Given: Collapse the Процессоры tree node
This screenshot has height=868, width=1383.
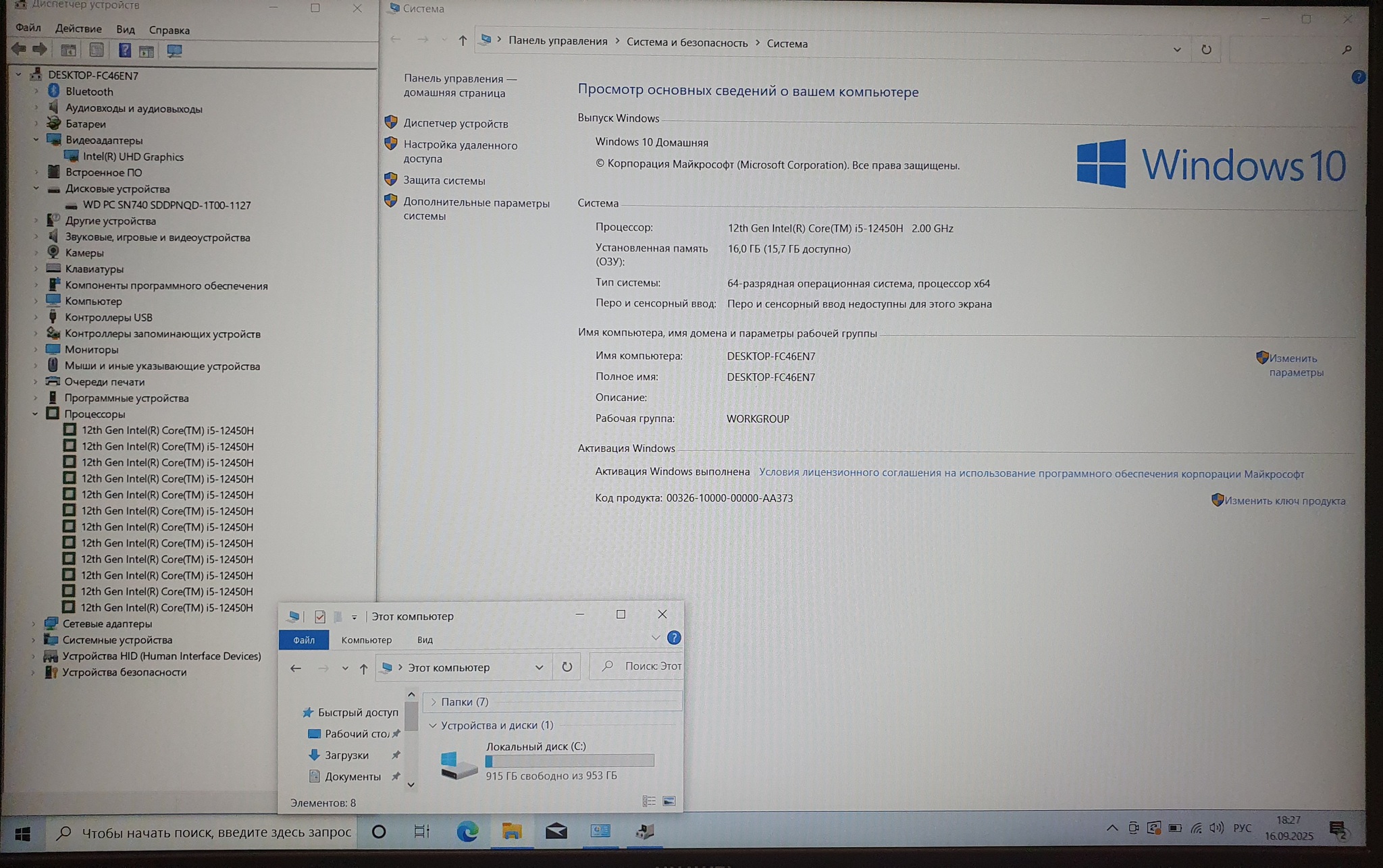Looking at the screenshot, I should click(34, 414).
